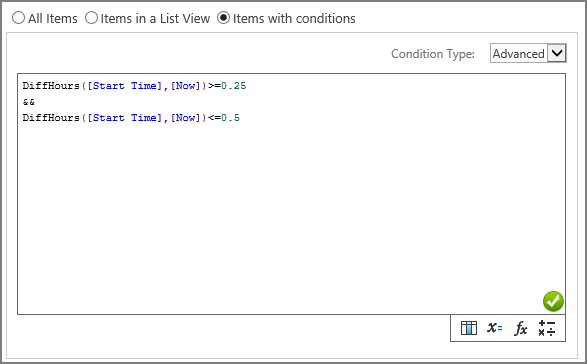Click the green validation checkmark icon
Image resolution: width=587 pixels, height=364 pixels.
(x=553, y=301)
